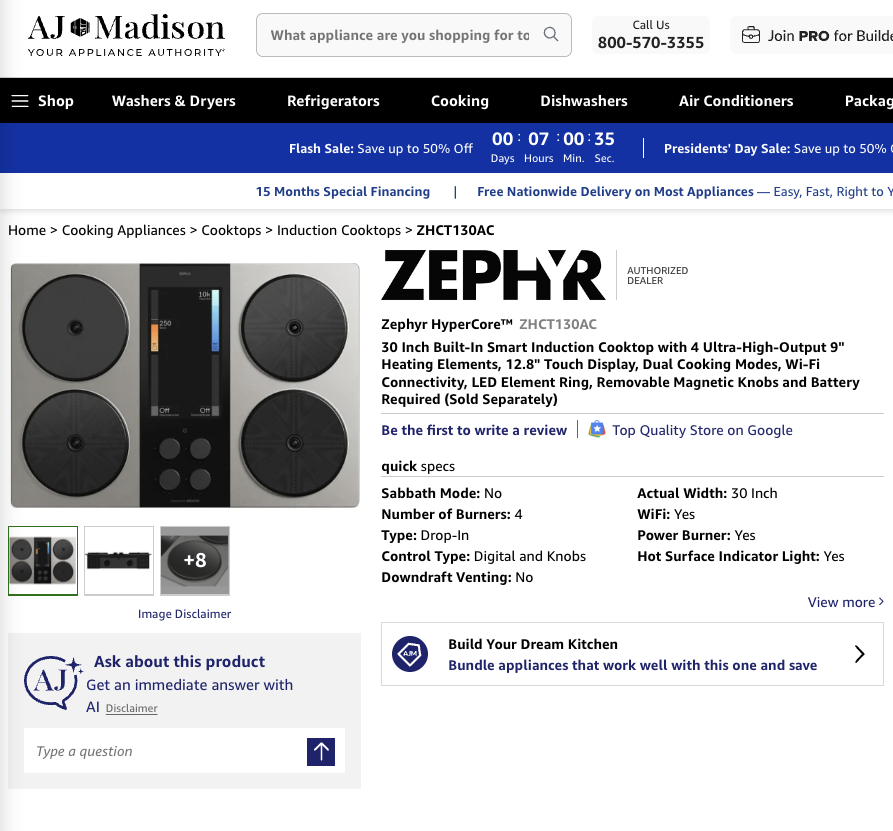
Task: Click Top Quality Store on Google link
Action: 702,430
